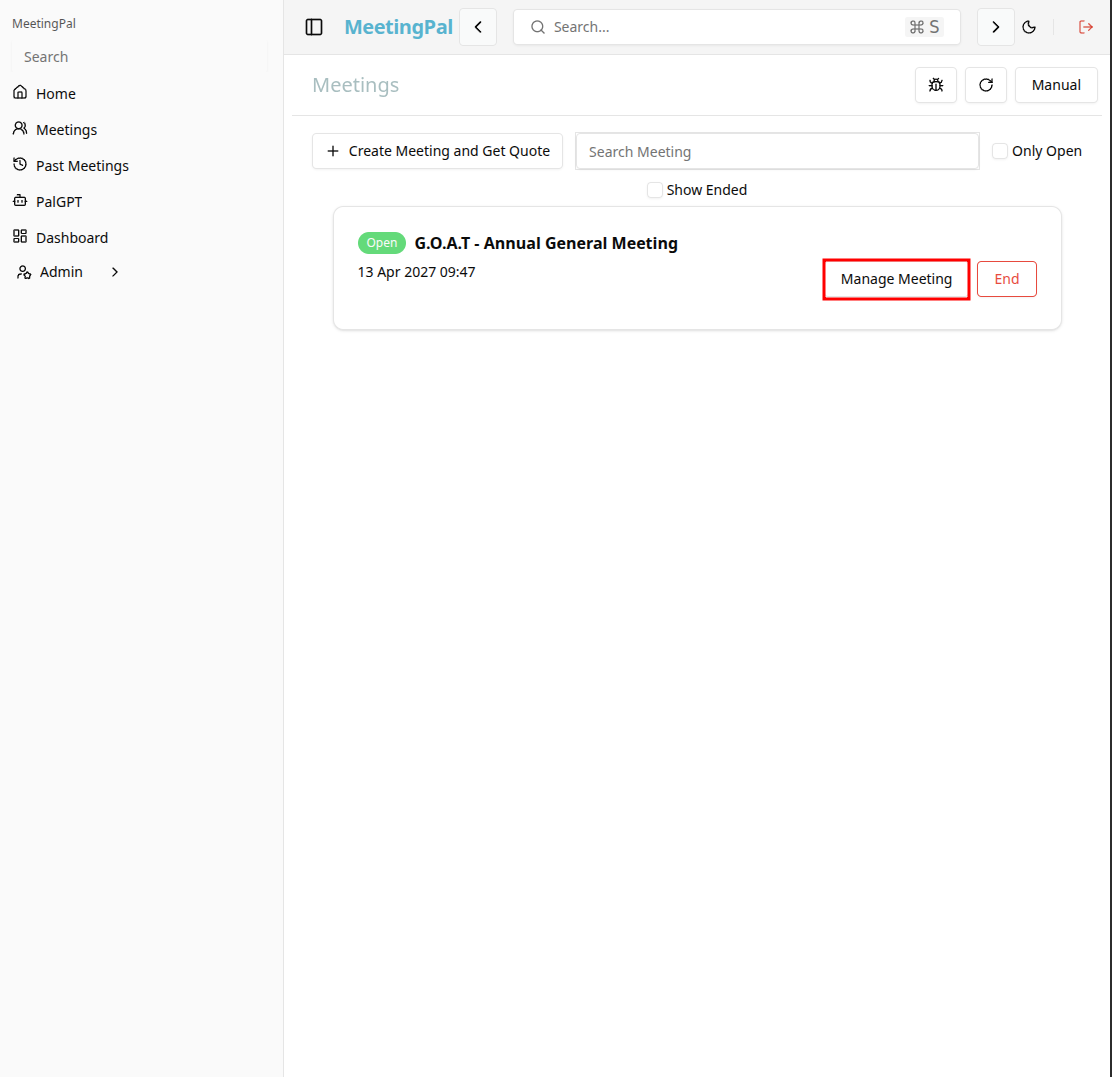This screenshot has width=1112, height=1077.
Task: Open the Admin section label
Action: pyautogui.click(x=61, y=272)
